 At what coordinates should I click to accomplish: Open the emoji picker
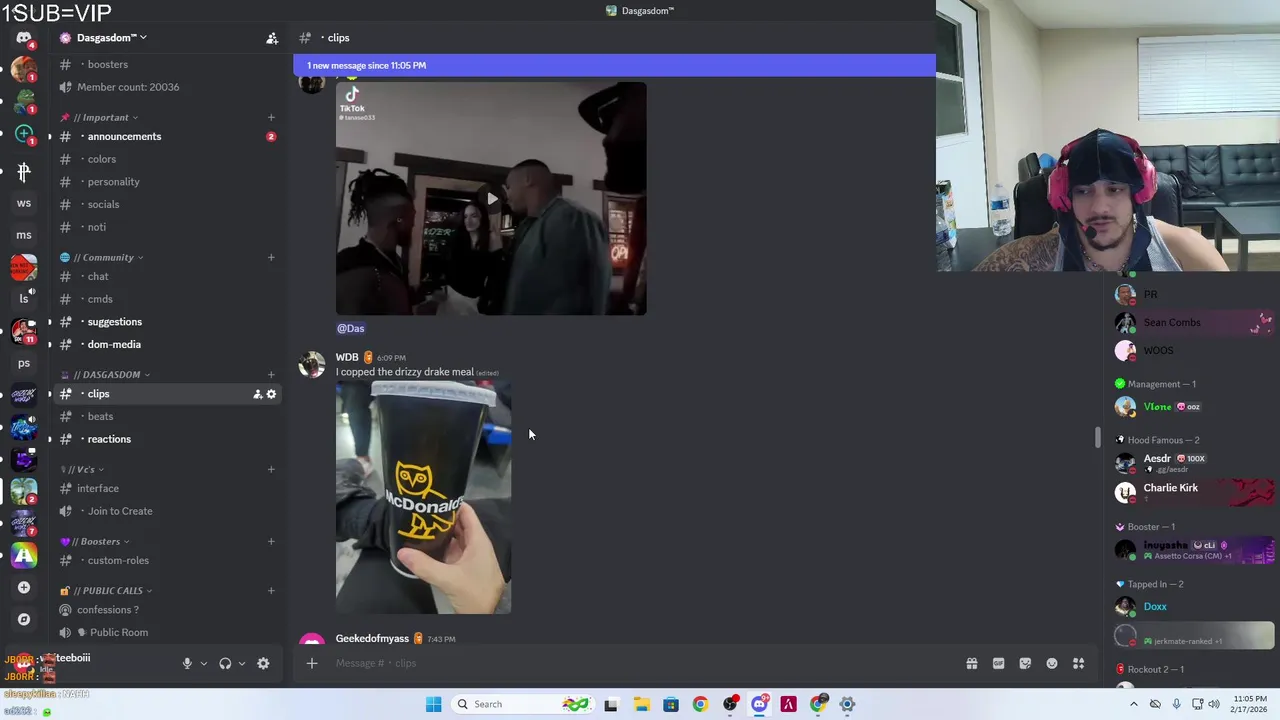point(1052,663)
